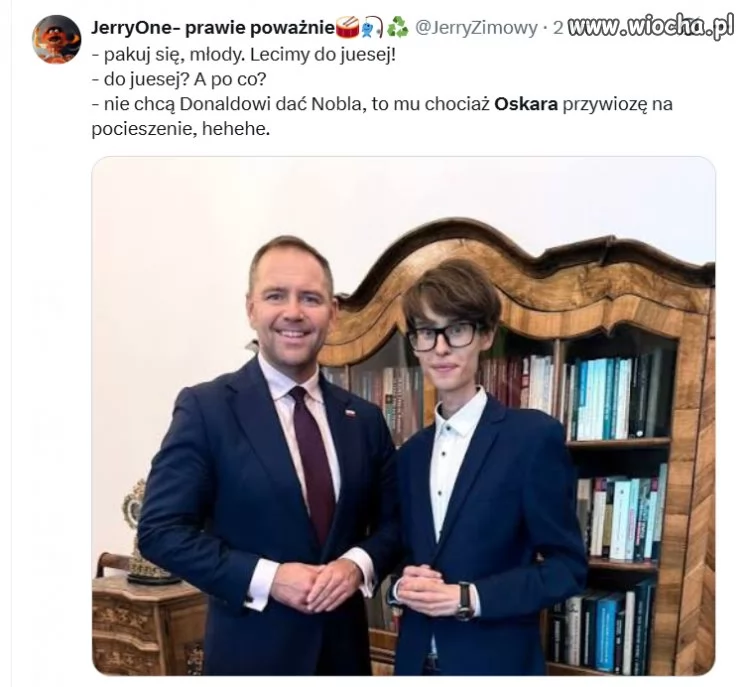
Task: Click the green recycling emoji in display name
Action: pos(397,28)
